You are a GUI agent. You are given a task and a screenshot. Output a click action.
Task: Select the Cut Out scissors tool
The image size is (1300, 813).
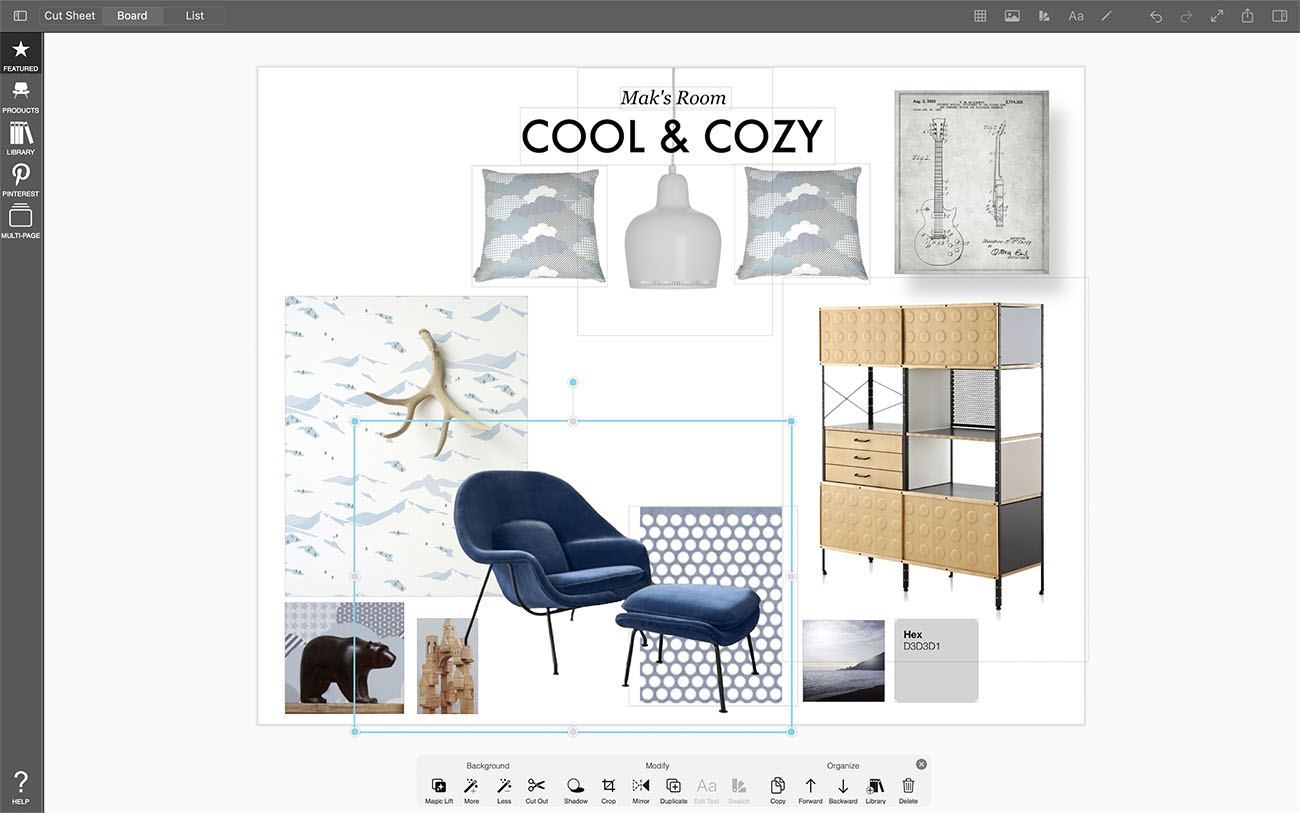click(x=536, y=788)
